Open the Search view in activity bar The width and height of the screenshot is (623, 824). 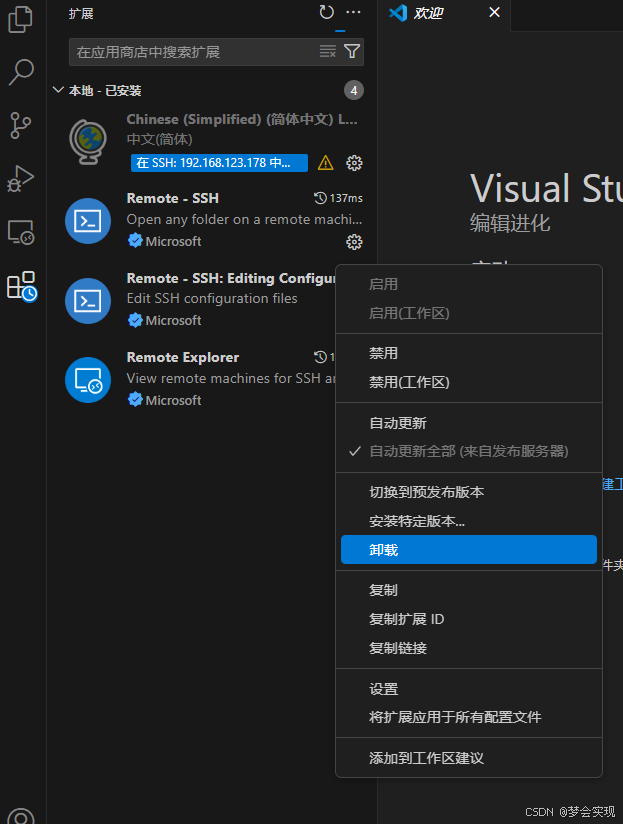[x=21, y=72]
